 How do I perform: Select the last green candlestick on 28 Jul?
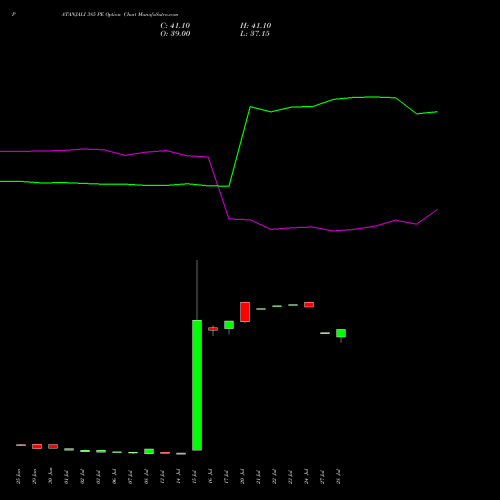coord(341,333)
